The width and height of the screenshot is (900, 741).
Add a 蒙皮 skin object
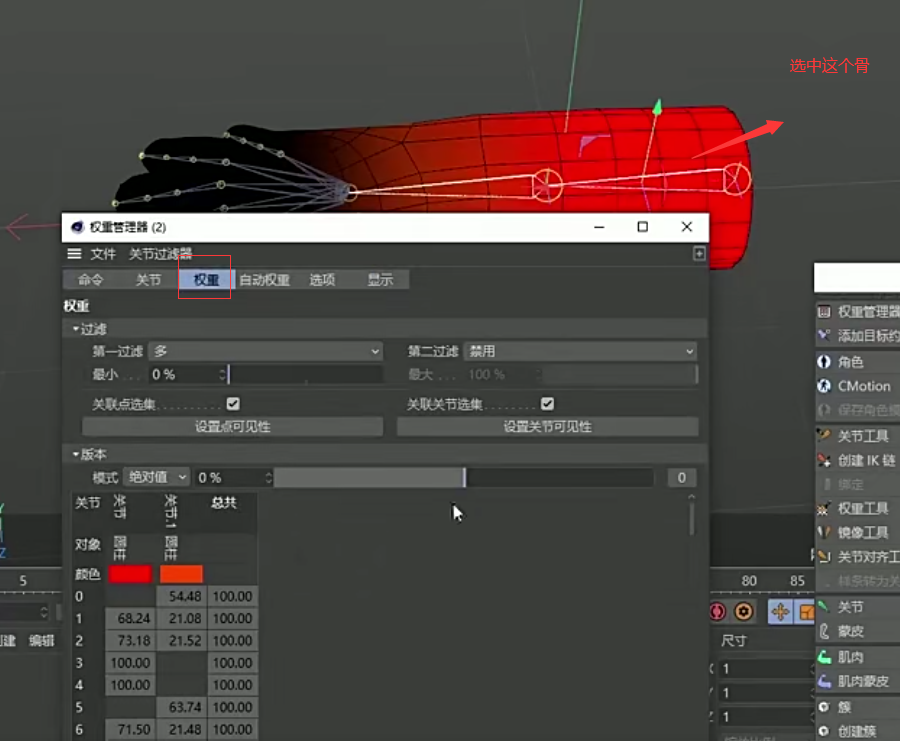pyautogui.click(x=858, y=631)
